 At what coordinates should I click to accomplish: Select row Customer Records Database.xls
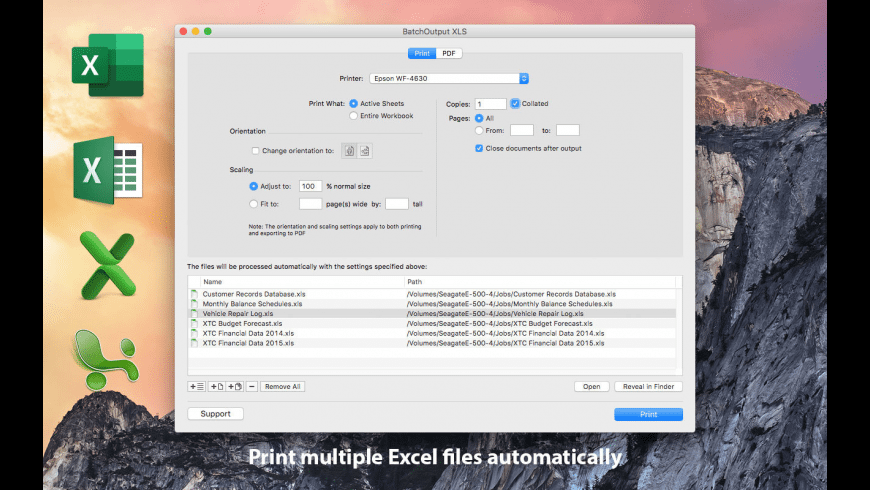[x=432, y=294]
